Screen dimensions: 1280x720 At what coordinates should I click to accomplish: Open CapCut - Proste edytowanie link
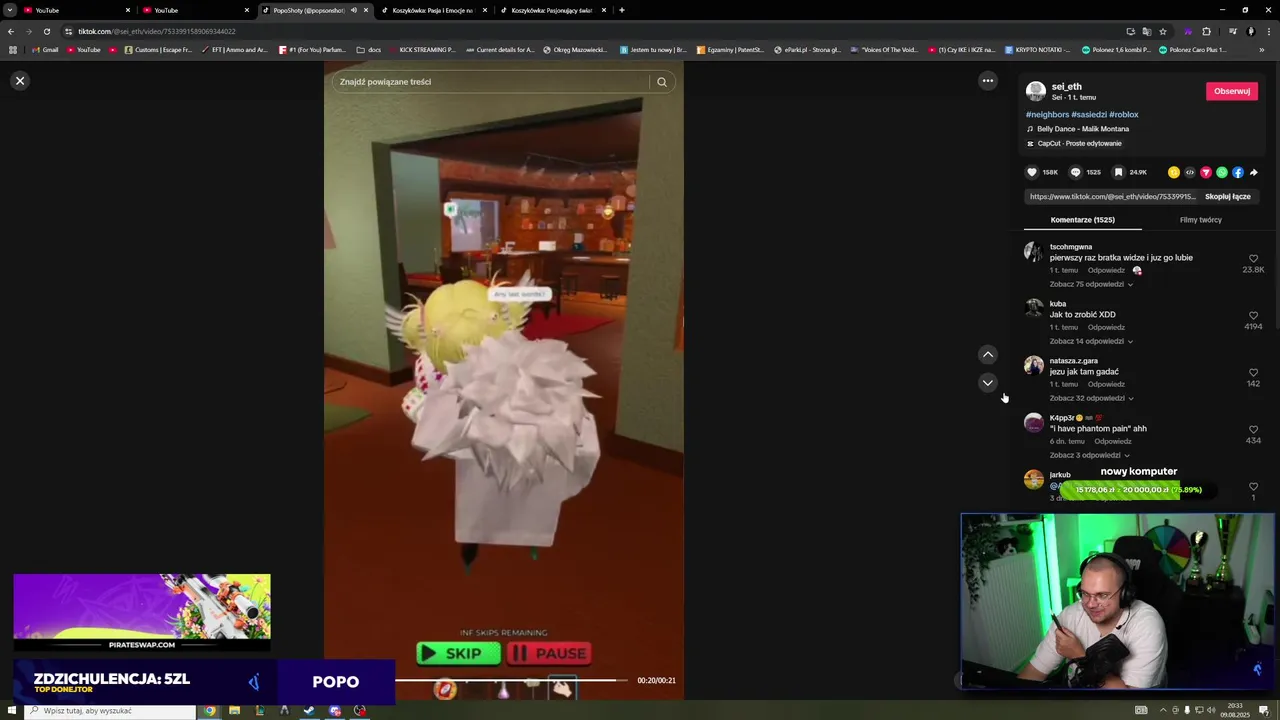tap(1079, 143)
